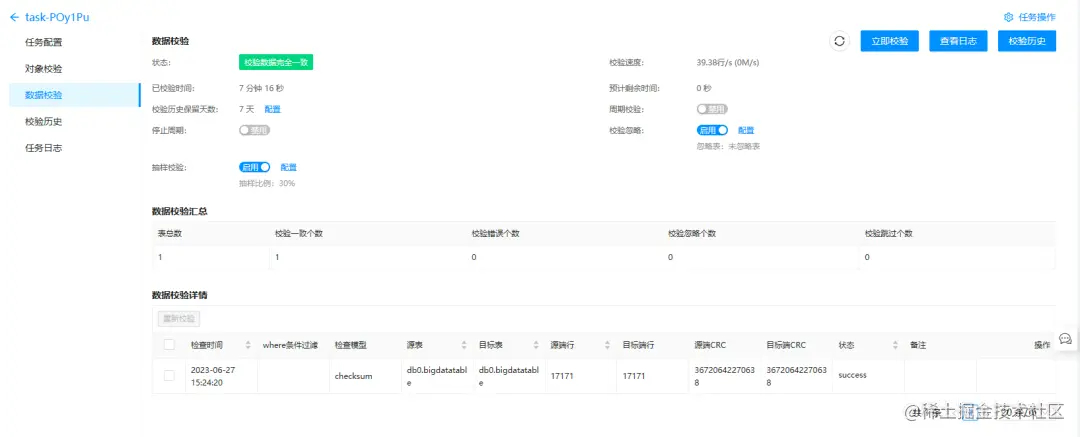
Task: Click the blue 校验历史 button
Action: pyautogui.click(x=1027, y=41)
